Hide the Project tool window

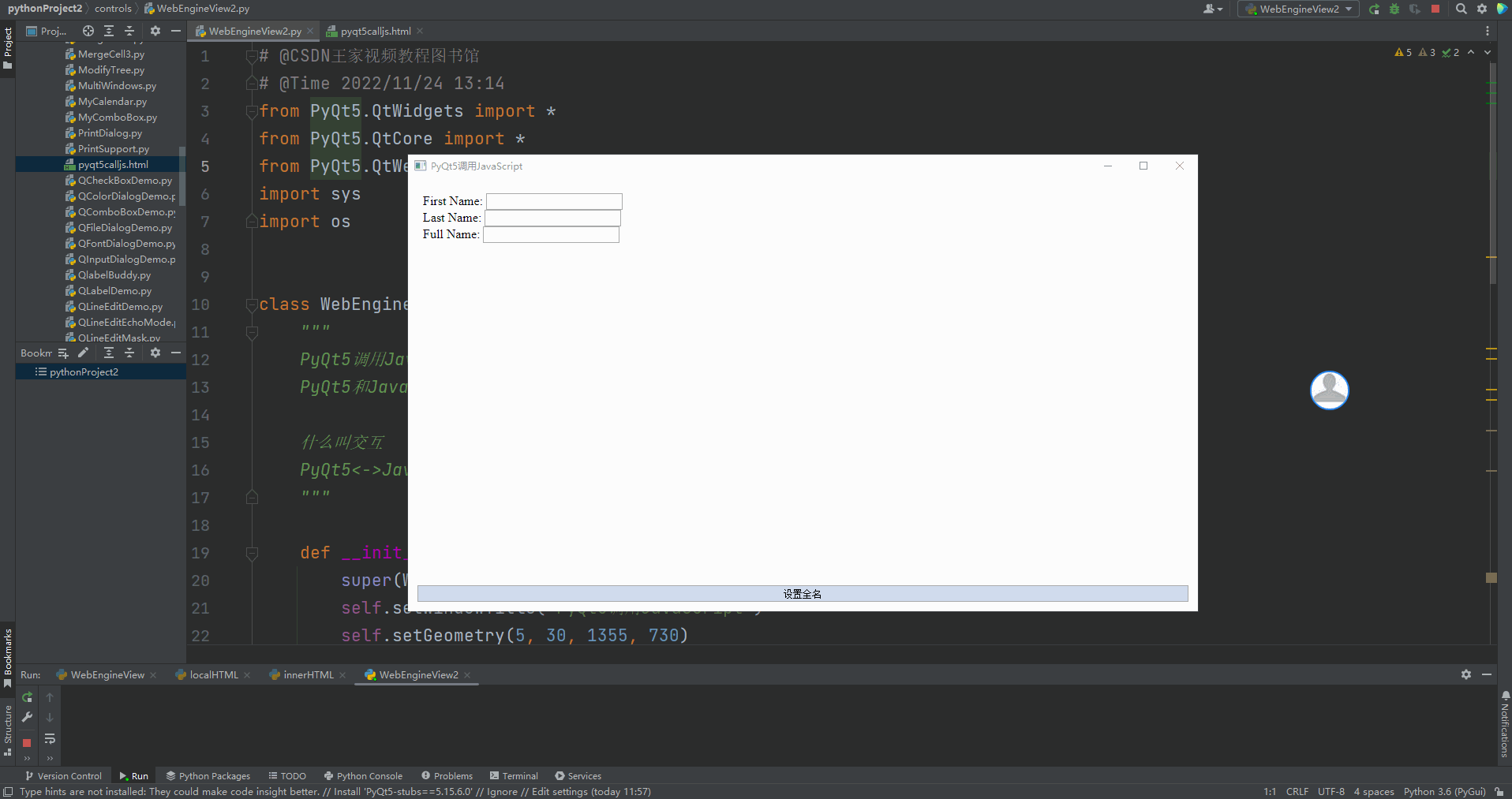click(x=176, y=31)
